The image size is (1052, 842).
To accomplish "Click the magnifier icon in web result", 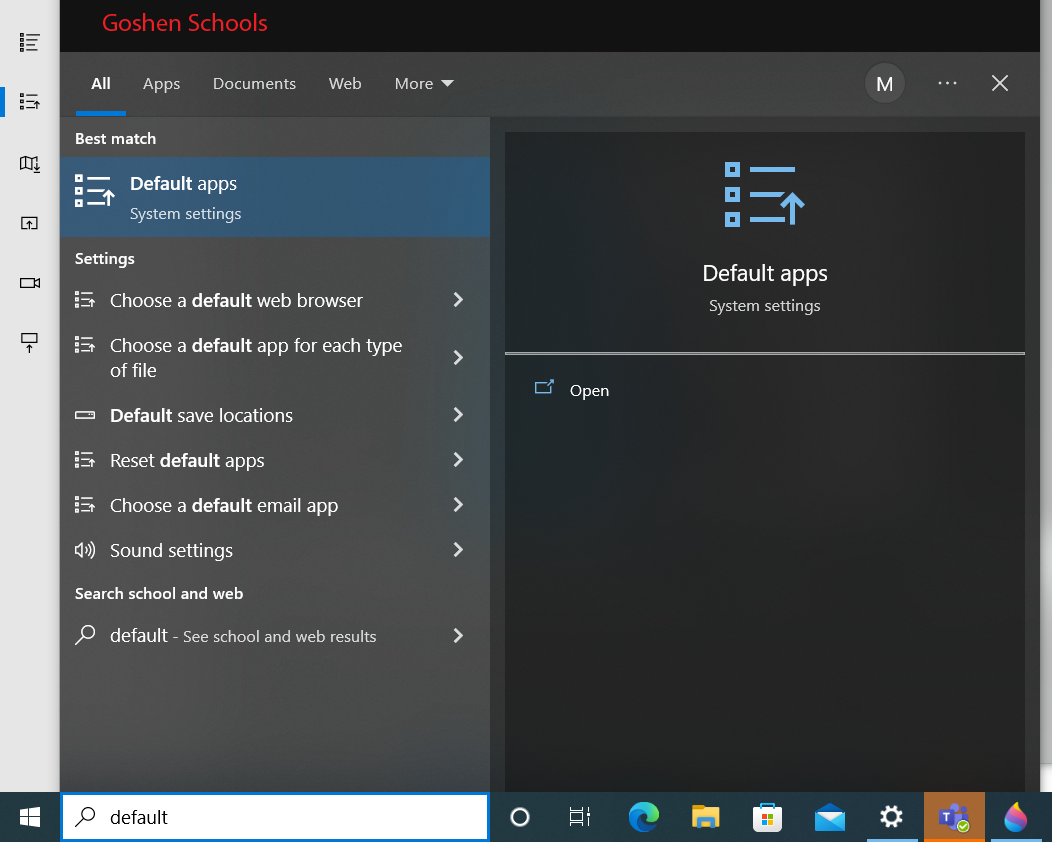I will point(85,635).
